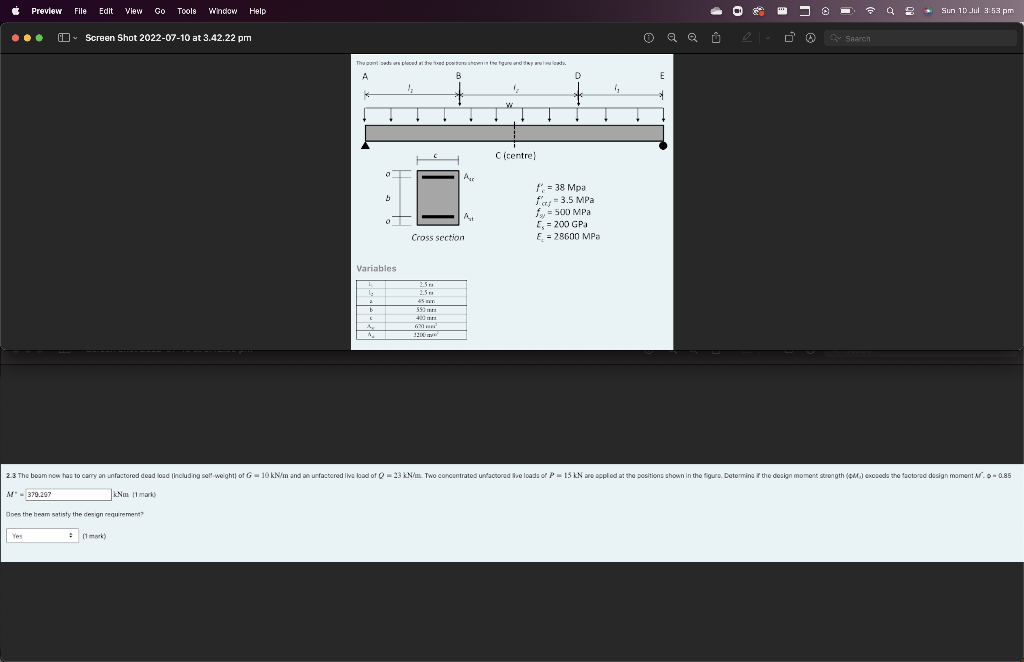
Task: Show the Inspector info icon
Action: pos(649,37)
